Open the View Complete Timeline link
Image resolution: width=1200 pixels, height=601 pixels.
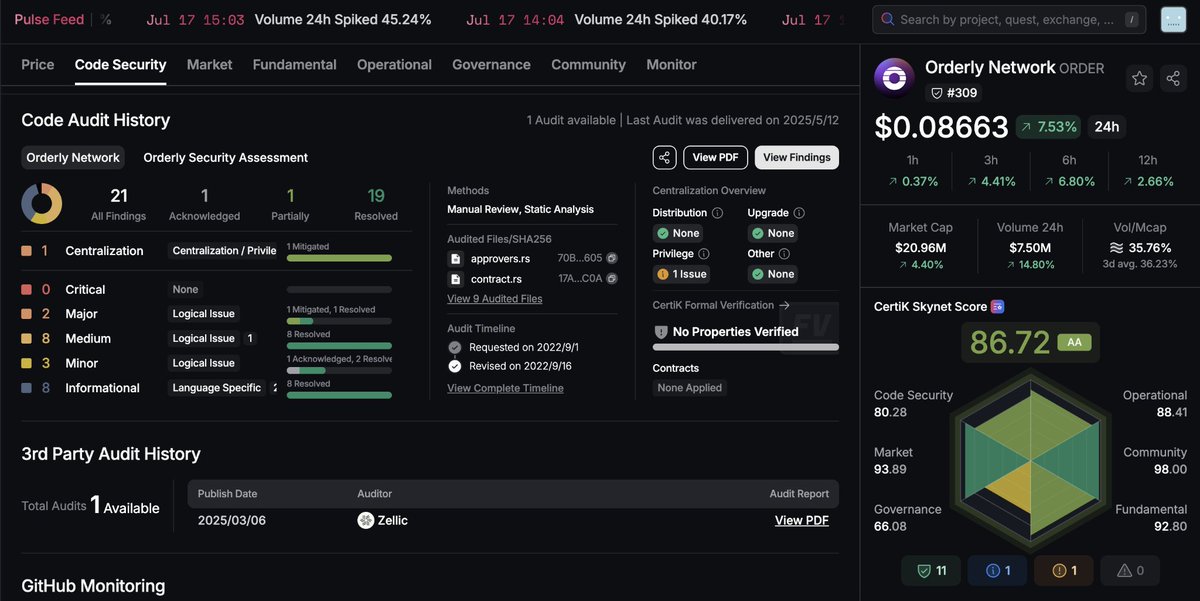[x=505, y=388]
